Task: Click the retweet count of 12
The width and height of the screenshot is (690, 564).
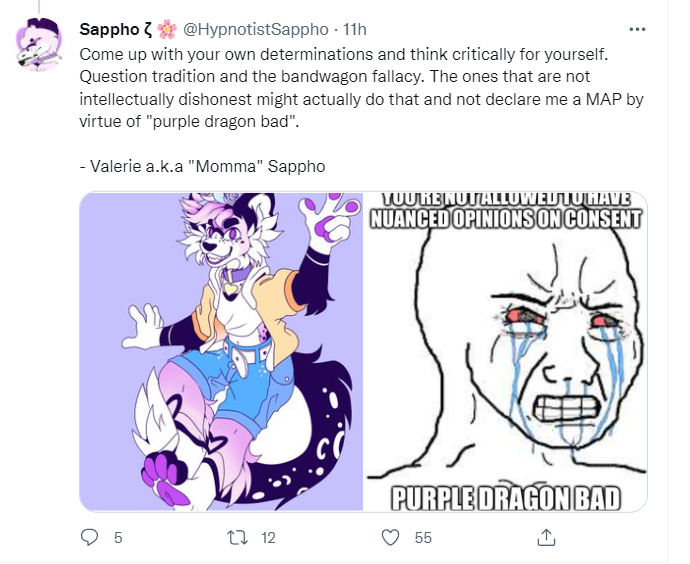Action: click(x=268, y=538)
